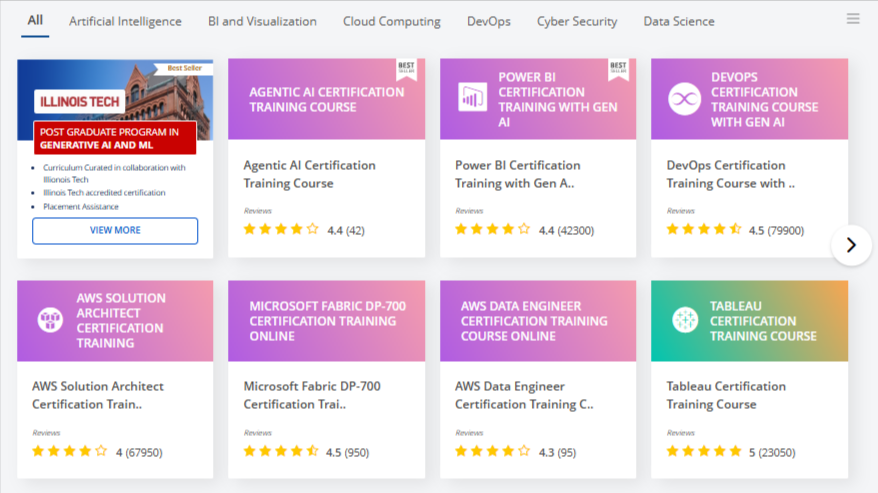Click 'Illinois Tech accredited certification' bullet

pyautogui.click(x=104, y=193)
